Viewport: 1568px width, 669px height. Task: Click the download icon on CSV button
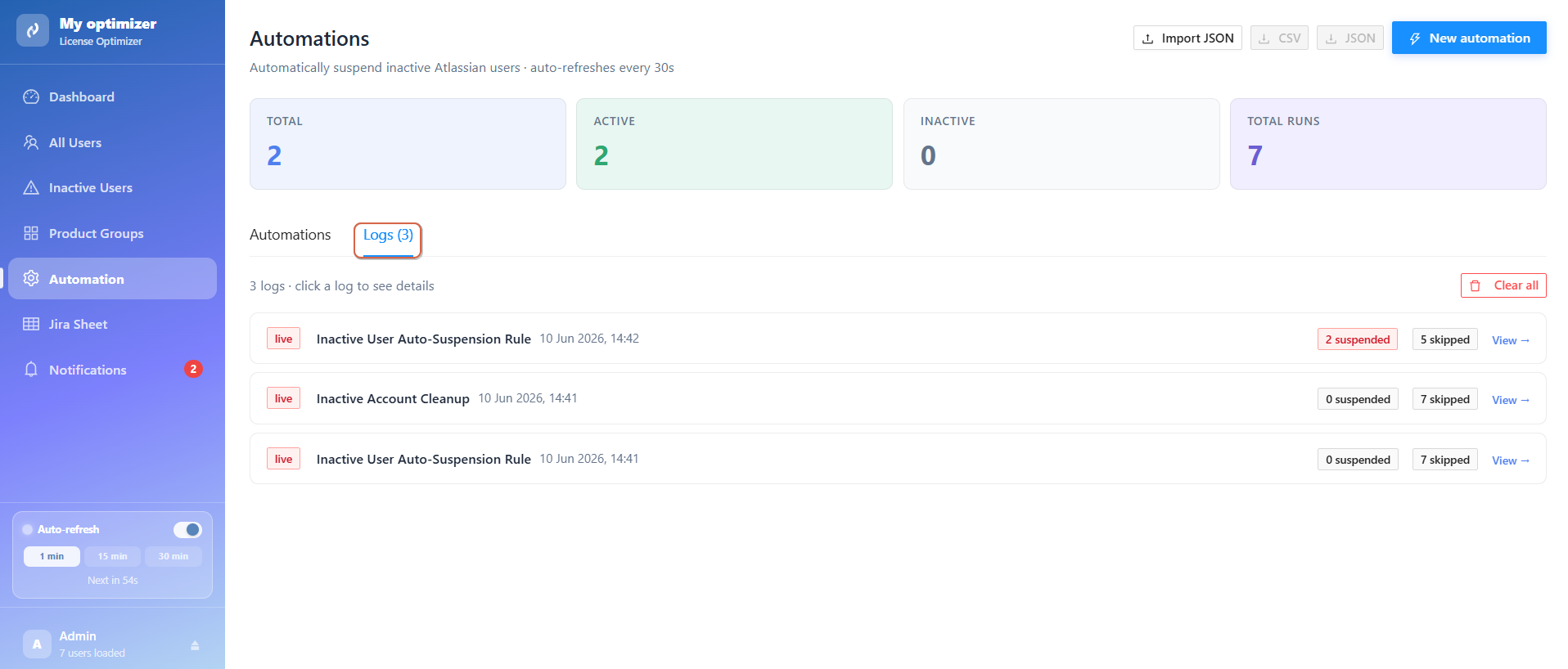point(1264,38)
